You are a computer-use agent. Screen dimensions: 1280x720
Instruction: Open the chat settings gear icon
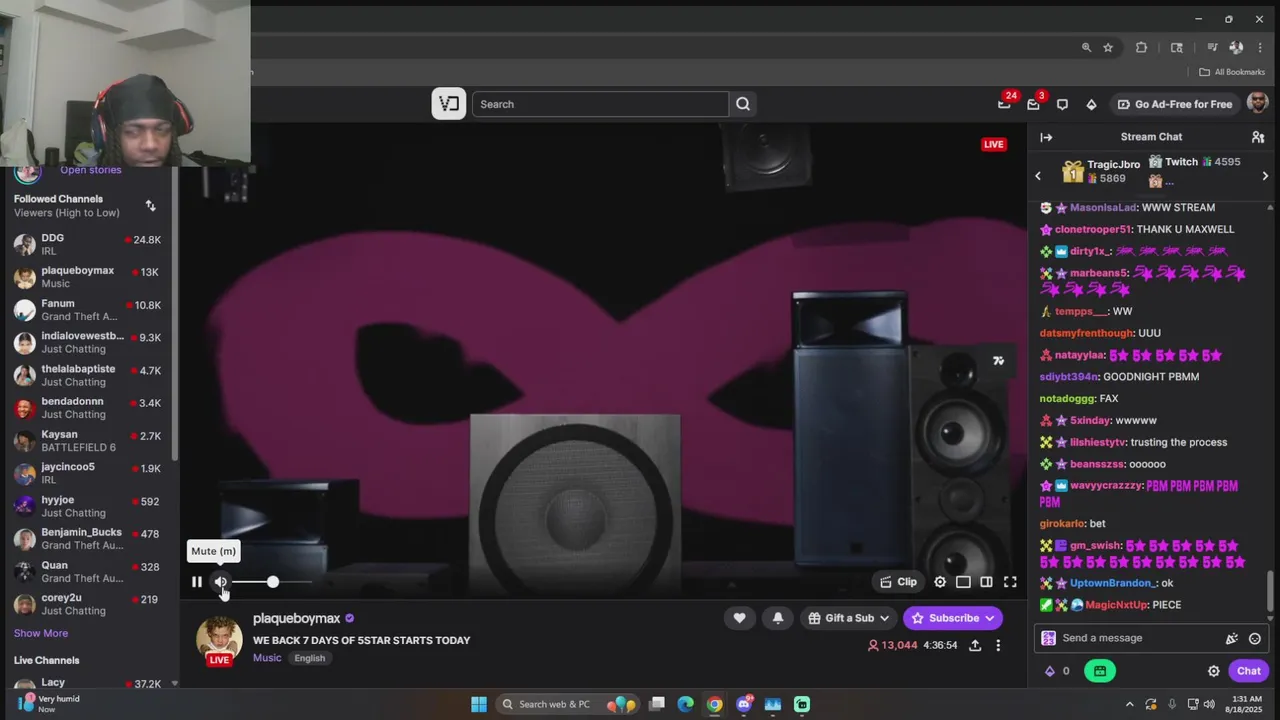1214,671
